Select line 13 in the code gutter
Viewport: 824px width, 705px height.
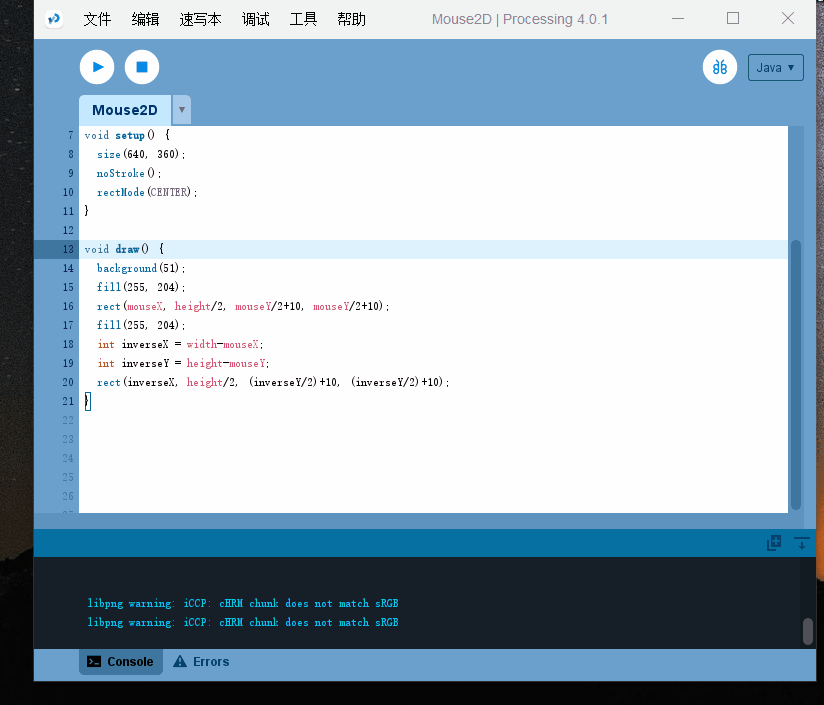pyautogui.click(x=67, y=248)
